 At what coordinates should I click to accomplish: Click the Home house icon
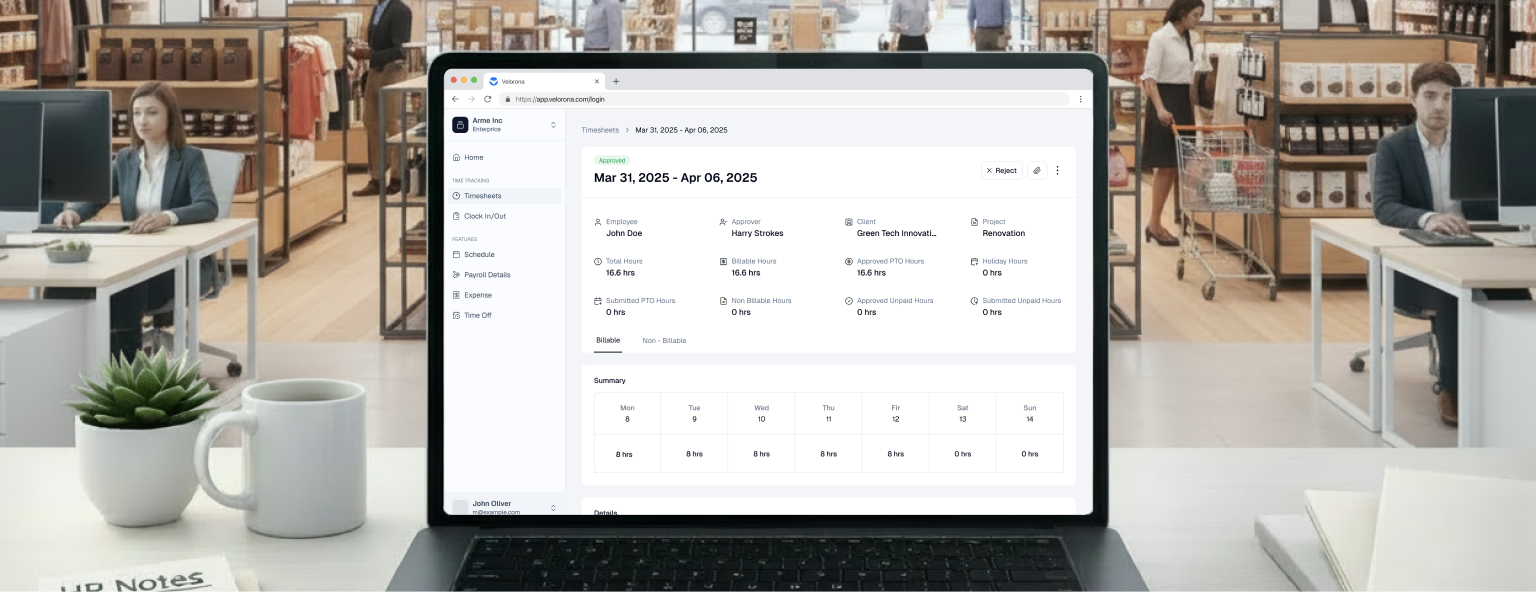point(456,157)
